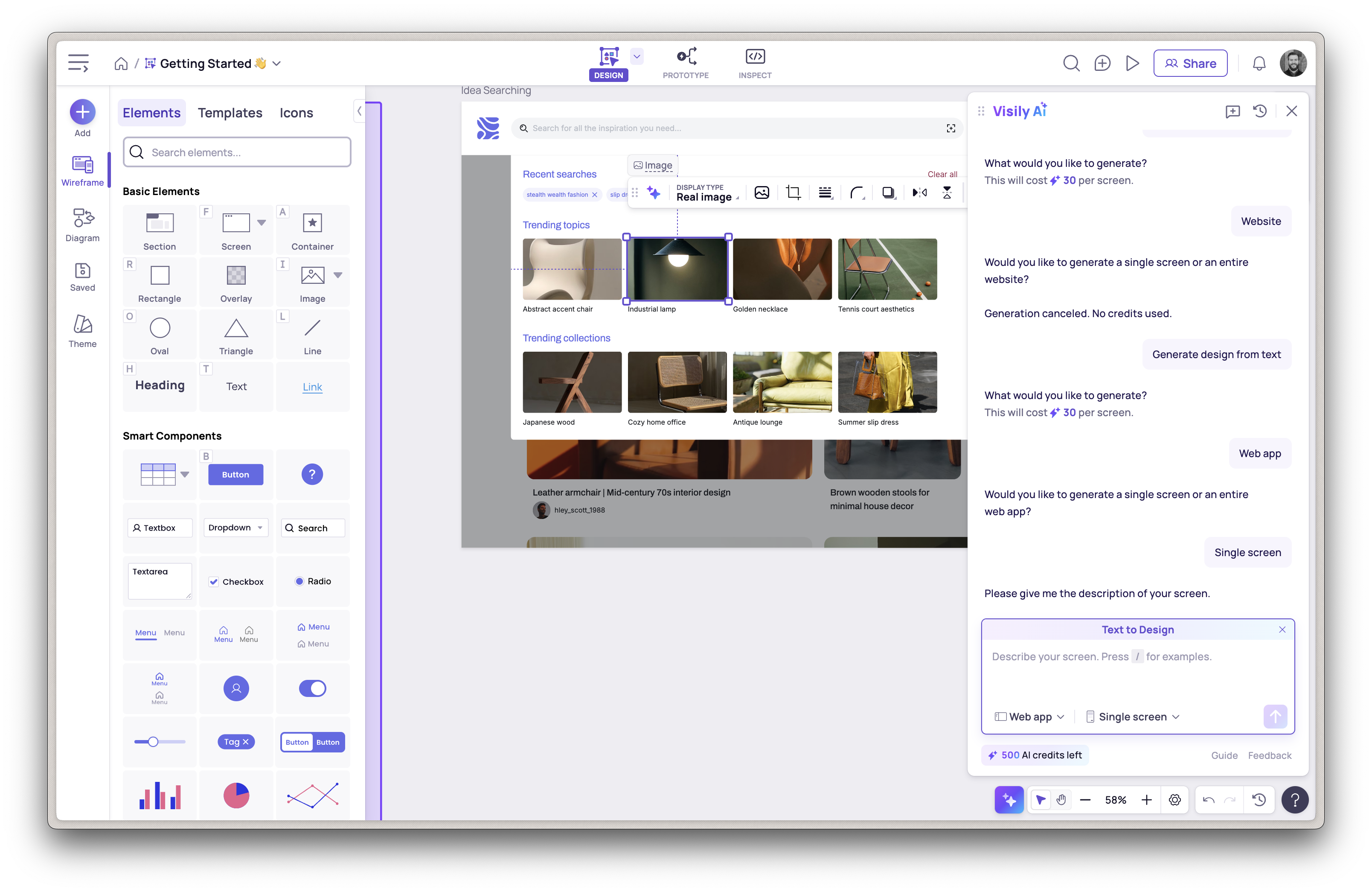Click the flip horizontal icon
1372x892 pixels.
919,192
